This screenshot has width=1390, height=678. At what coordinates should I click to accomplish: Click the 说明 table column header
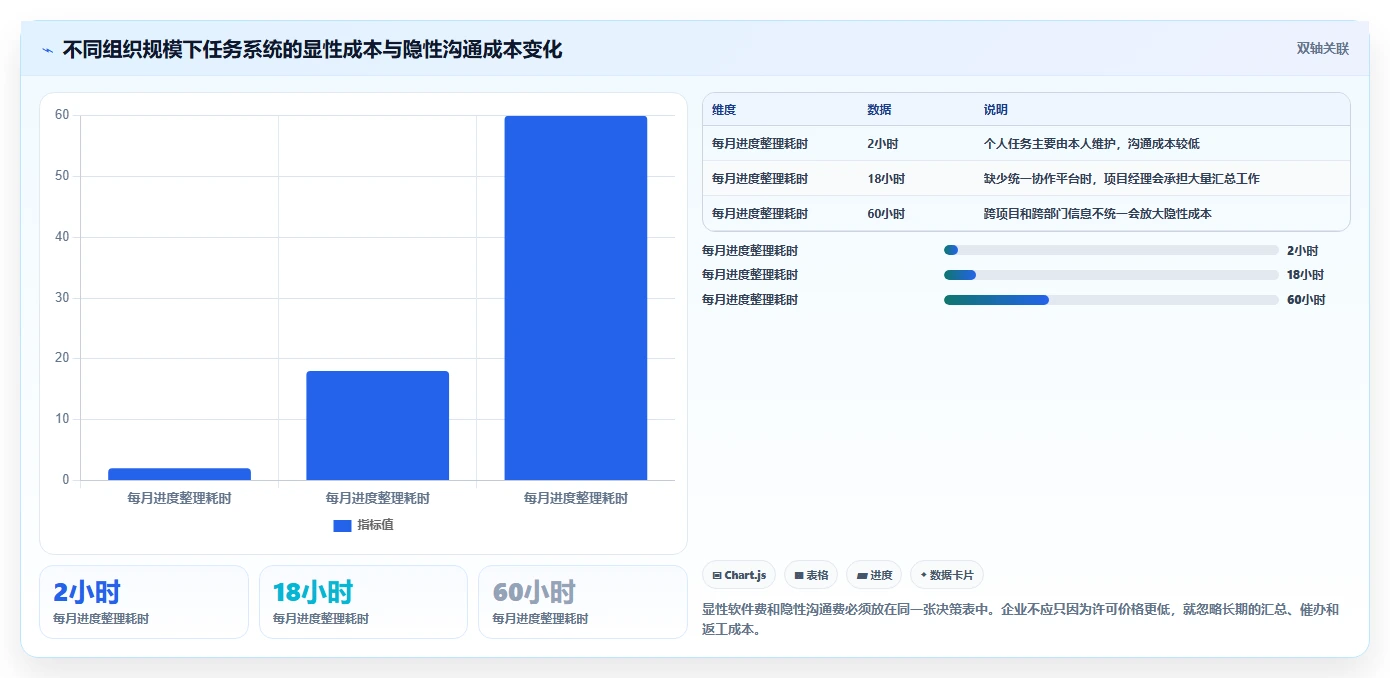pos(996,110)
